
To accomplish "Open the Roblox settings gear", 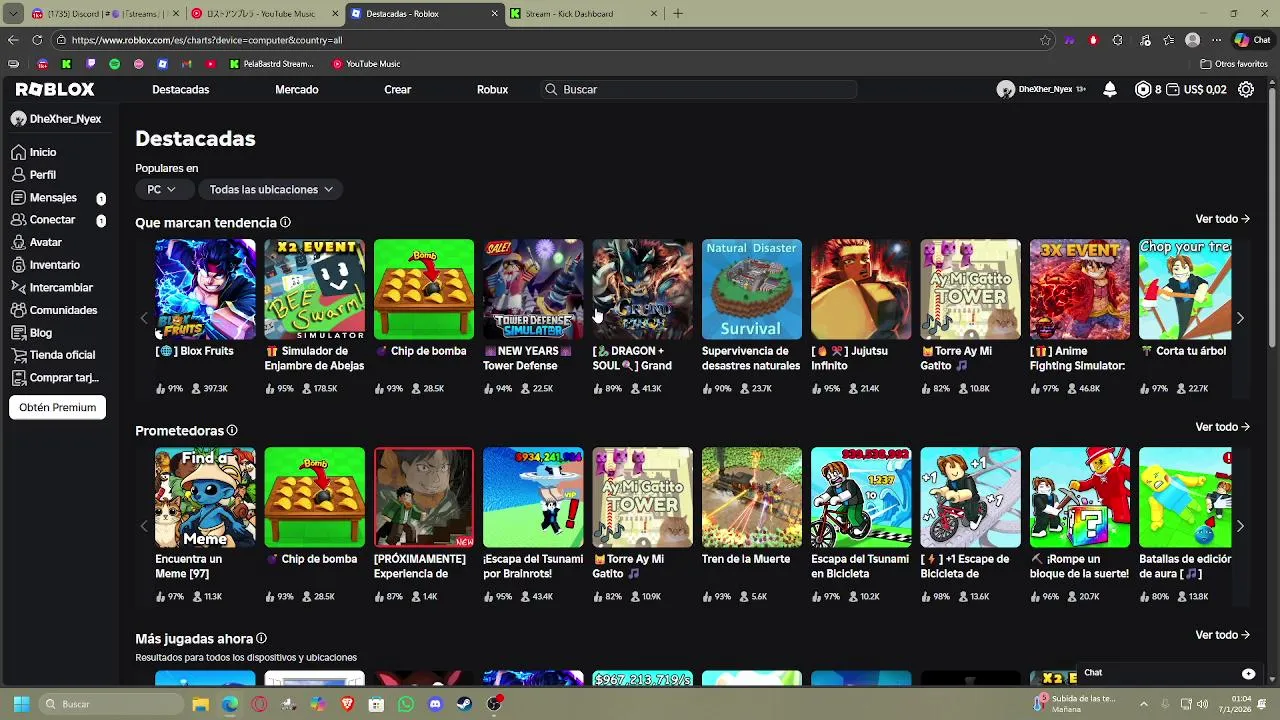I will point(1246,90).
